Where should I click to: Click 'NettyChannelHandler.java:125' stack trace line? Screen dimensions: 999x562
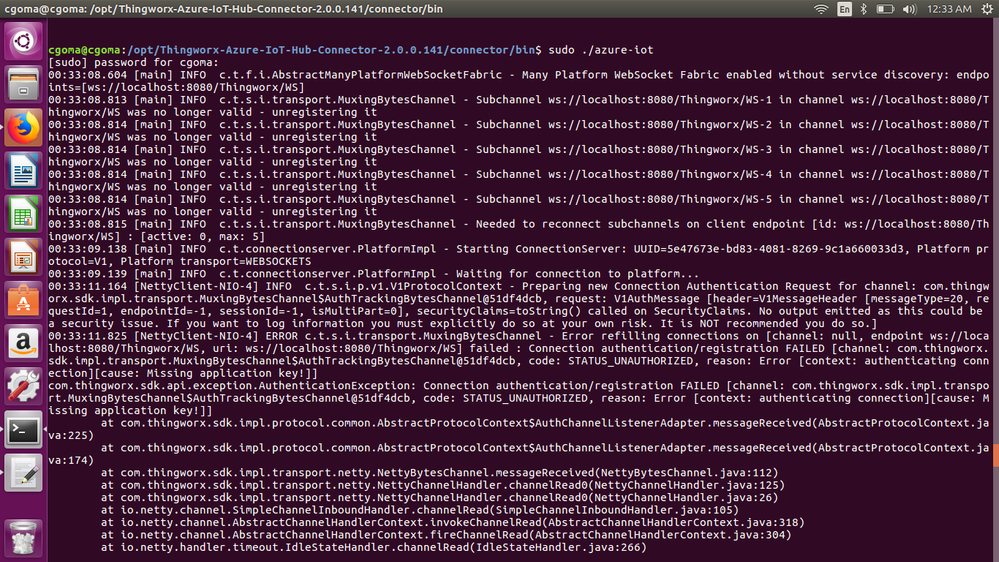coord(443,486)
